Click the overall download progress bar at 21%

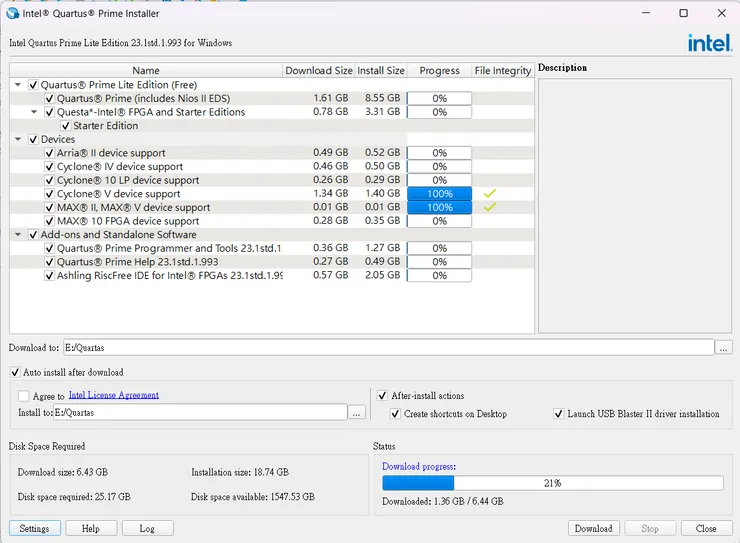click(553, 483)
